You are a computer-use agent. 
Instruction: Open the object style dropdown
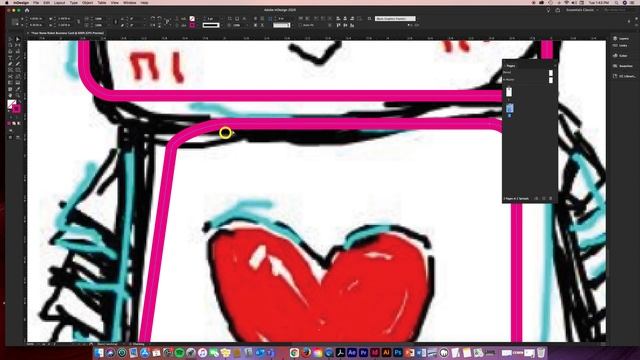tap(395, 19)
